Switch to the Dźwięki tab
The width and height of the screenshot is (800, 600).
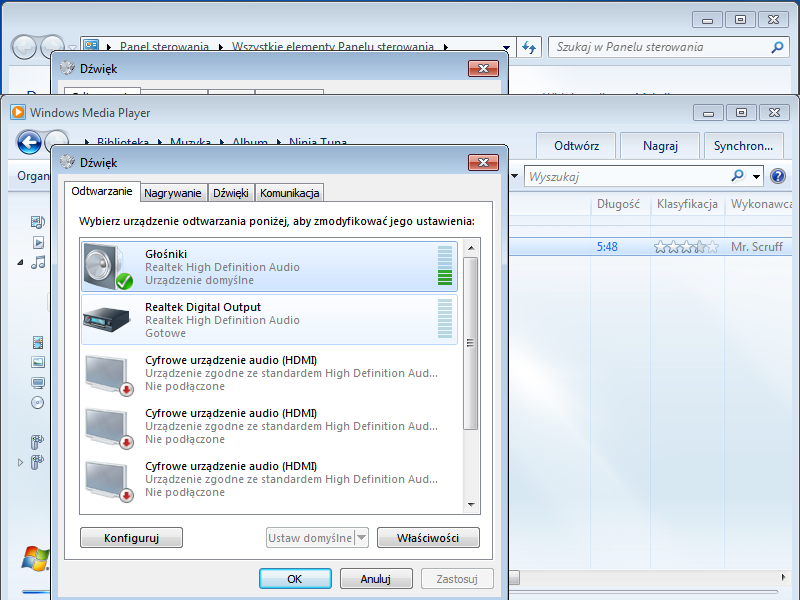[231, 193]
